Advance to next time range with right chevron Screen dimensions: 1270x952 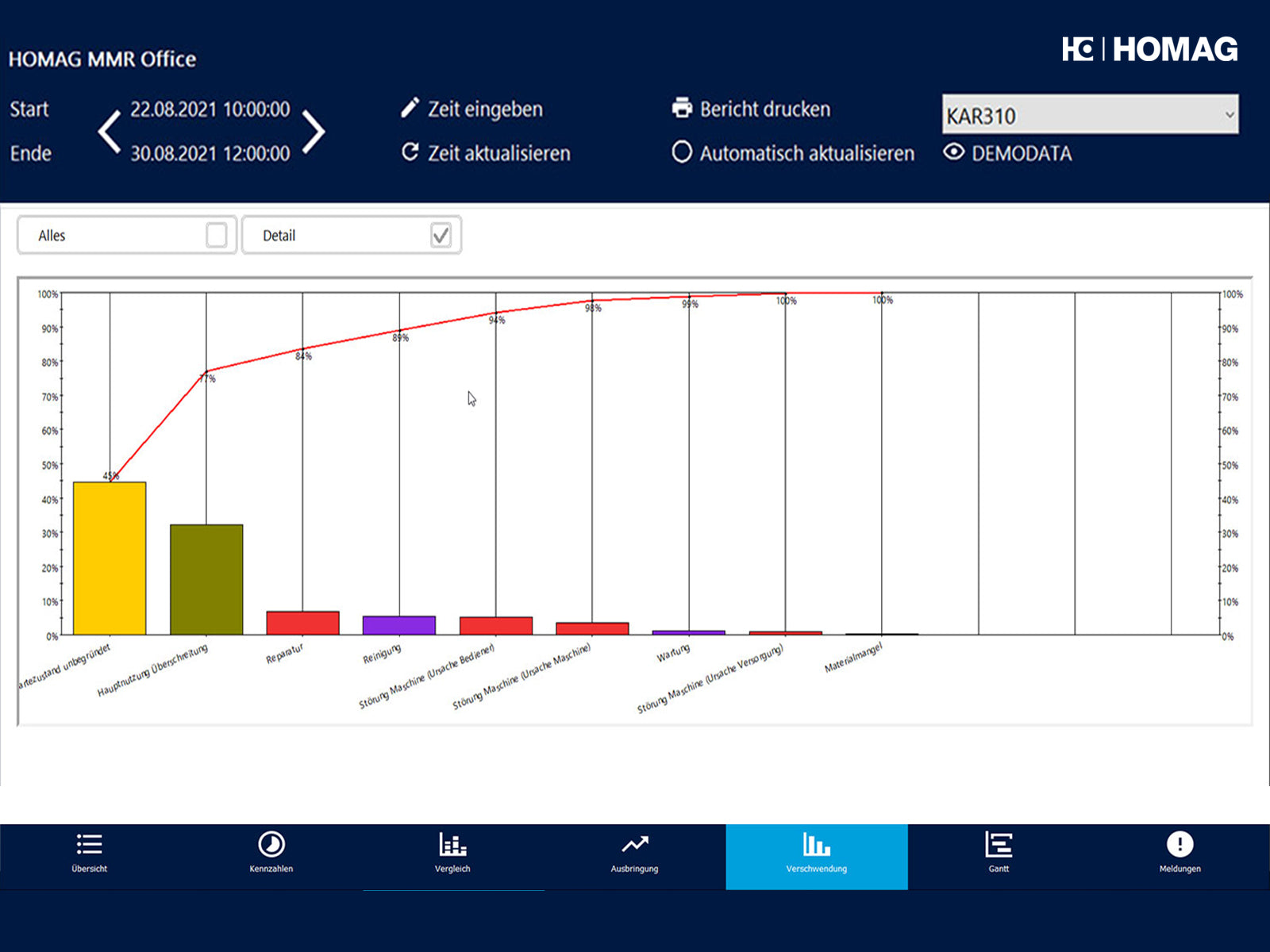(x=314, y=131)
